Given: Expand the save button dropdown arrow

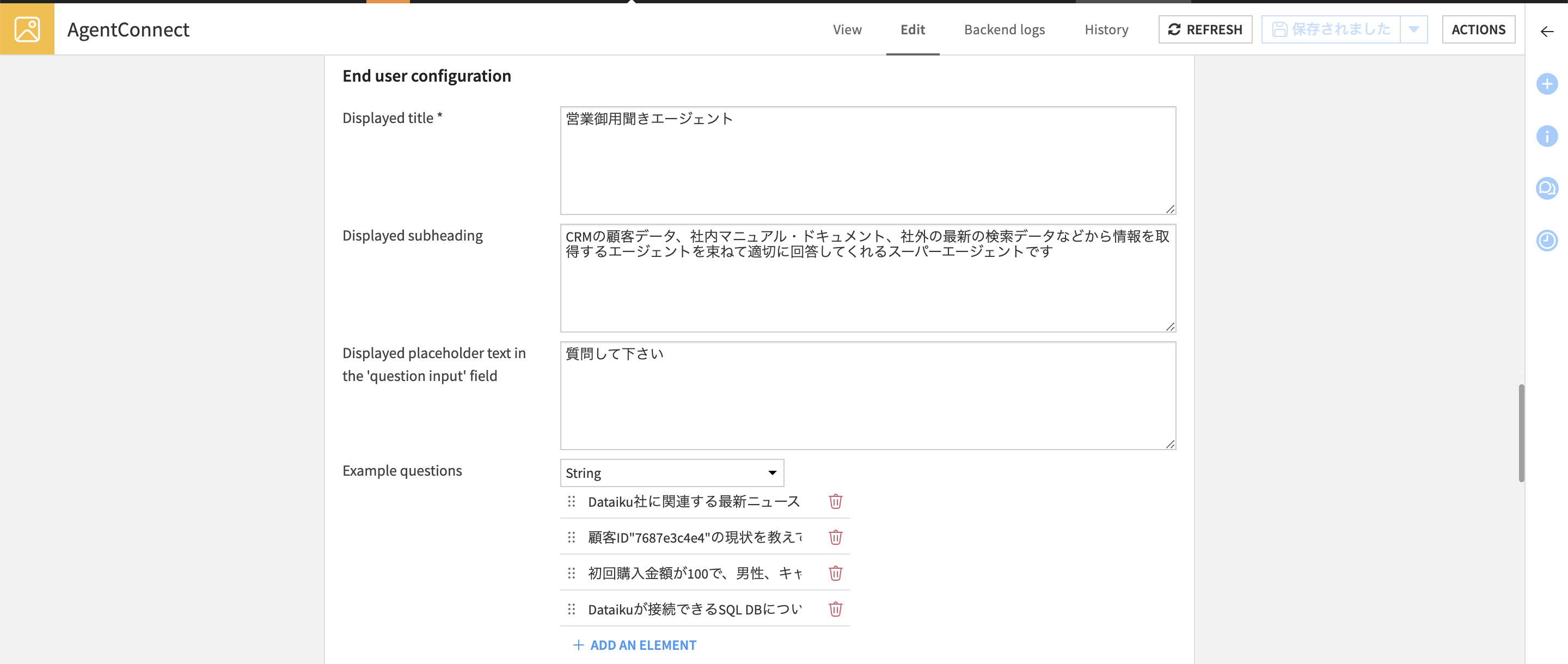Looking at the screenshot, I should [1413, 29].
